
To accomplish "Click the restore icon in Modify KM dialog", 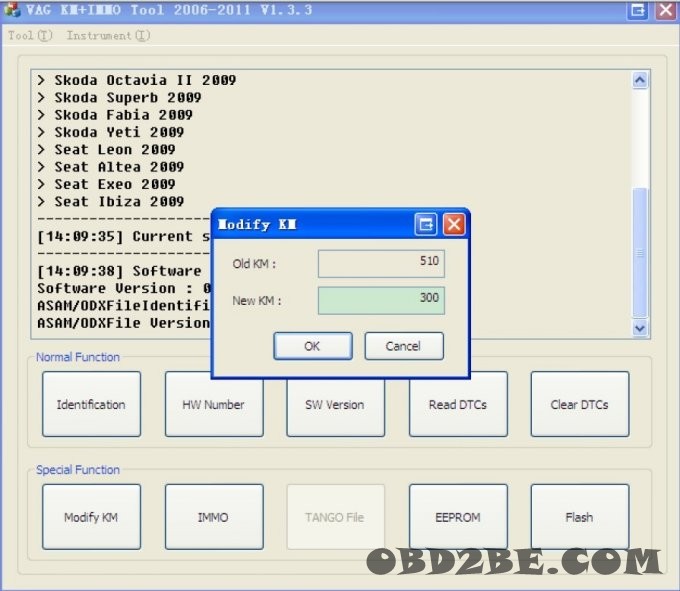I will point(425,224).
